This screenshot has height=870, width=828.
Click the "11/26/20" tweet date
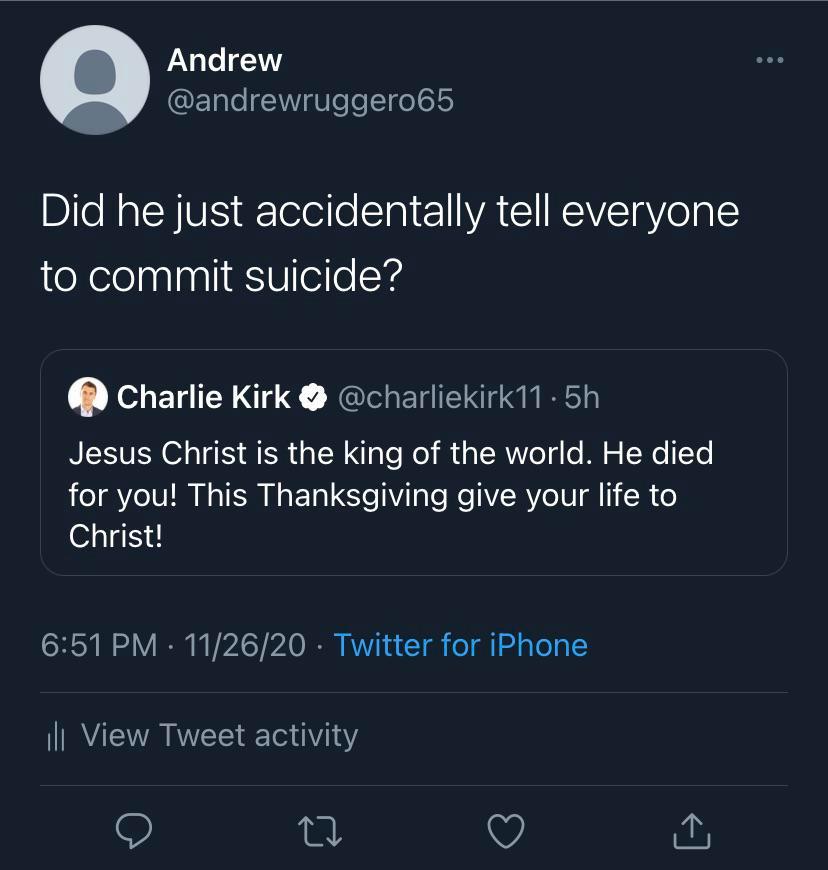[x=245, y=645]
